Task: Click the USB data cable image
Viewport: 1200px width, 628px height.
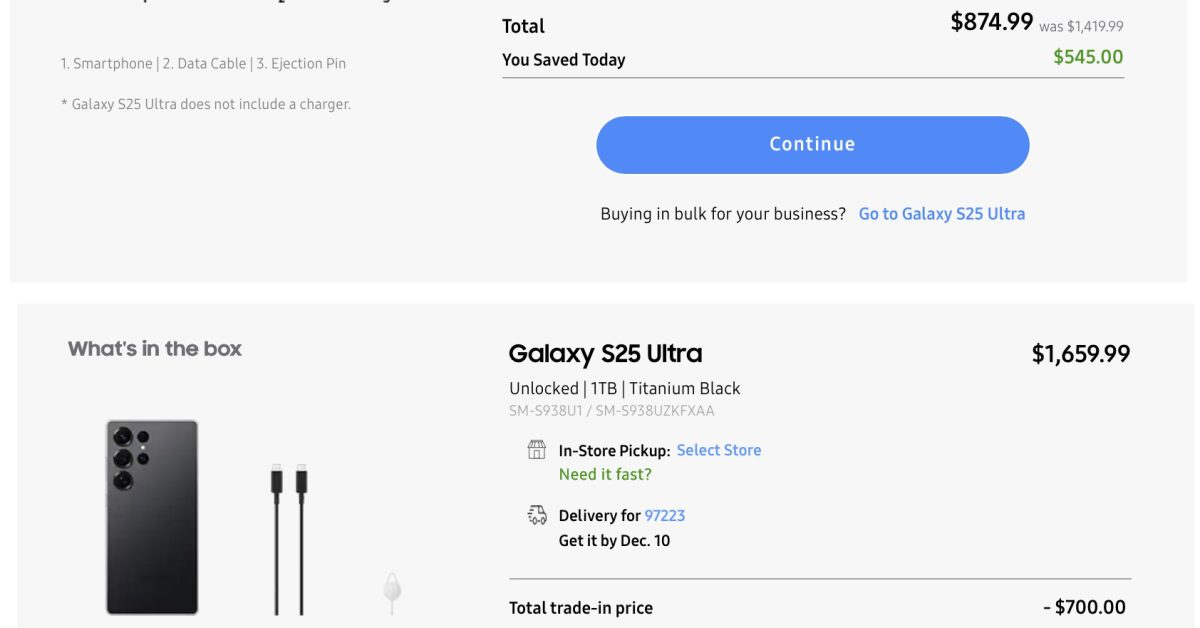Action: tap(288, 538)
